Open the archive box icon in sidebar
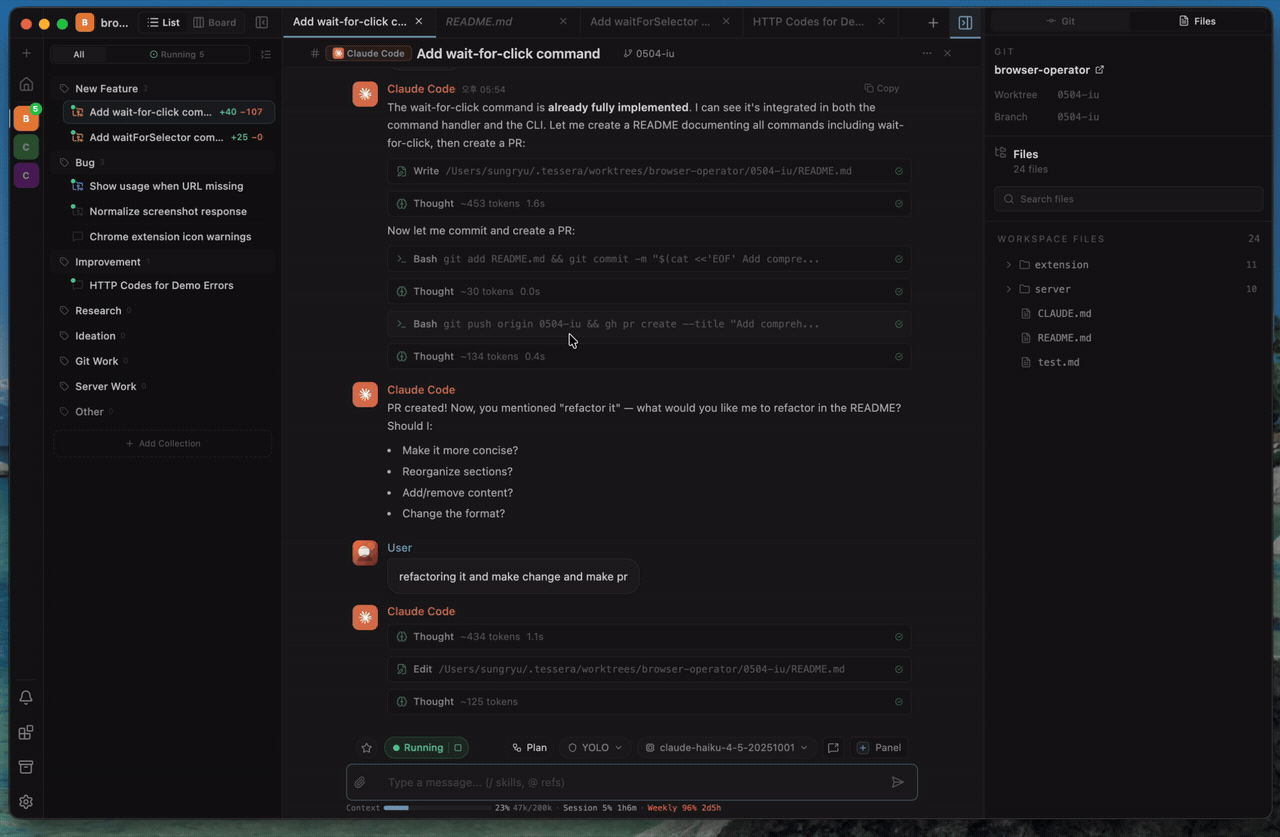The width and height of the screenshot is (1280, 837). pyautogui.click(x=26, y=767)
